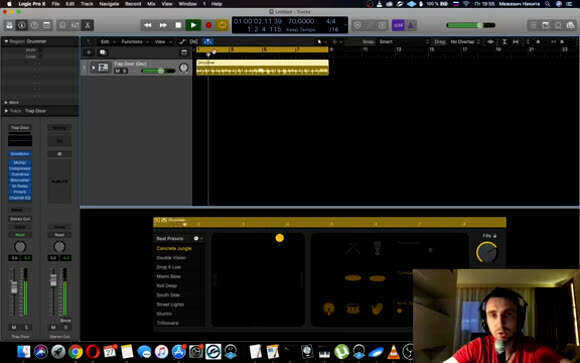The width and height of the screenshot is (580, 363).
Task: Open the Multipressor plug-in slot
Action: coord(20,162)
